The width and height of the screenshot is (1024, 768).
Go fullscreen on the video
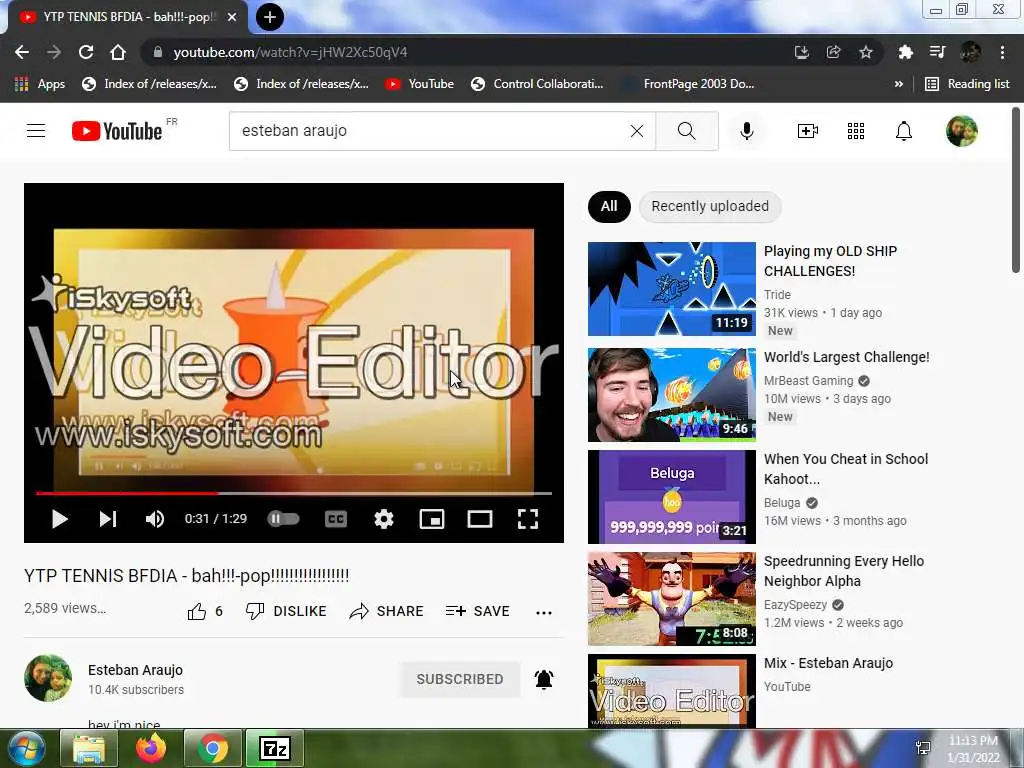(528, 519)
